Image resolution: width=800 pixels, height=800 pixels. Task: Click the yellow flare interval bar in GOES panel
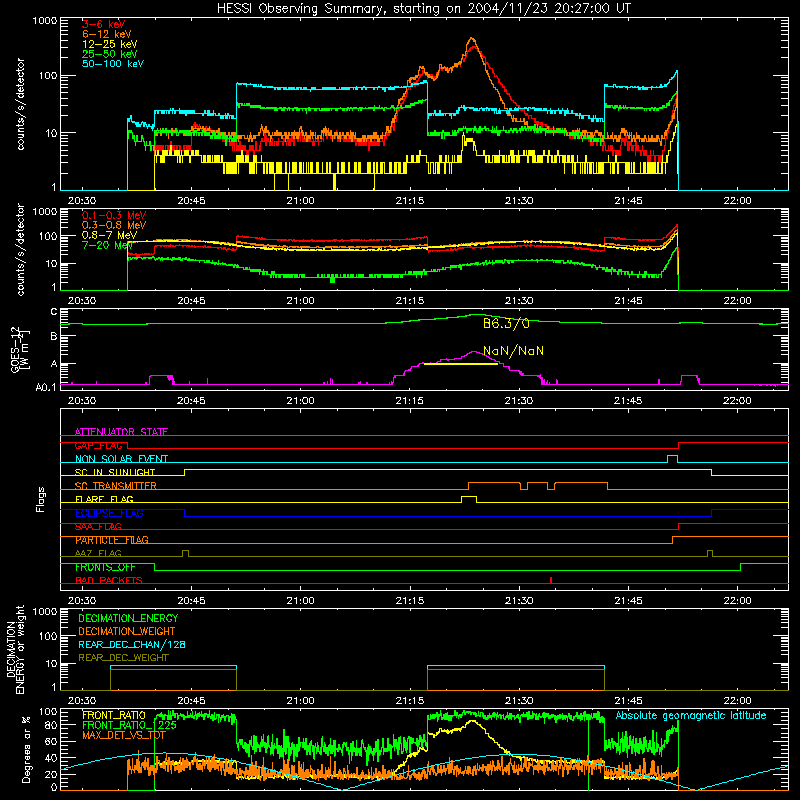461,364
